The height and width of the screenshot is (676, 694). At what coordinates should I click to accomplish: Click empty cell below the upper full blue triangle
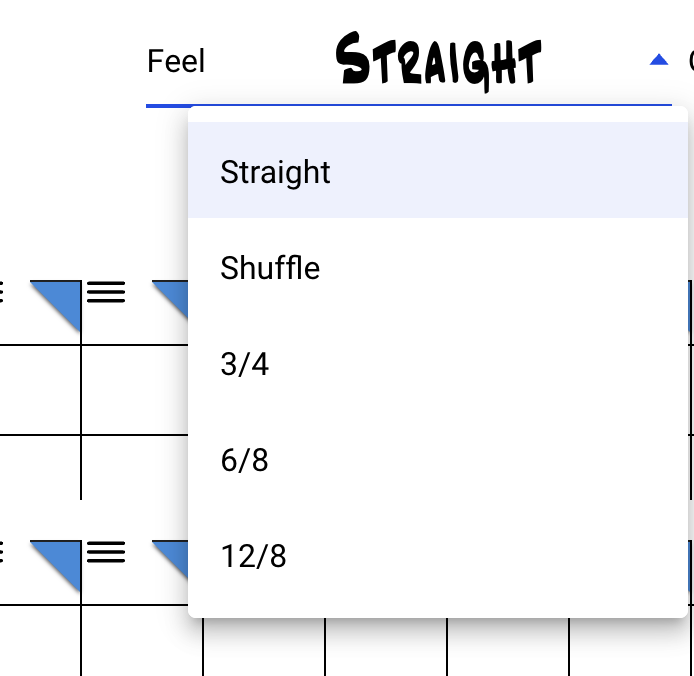pyautogui.click(x=40, y=390)
